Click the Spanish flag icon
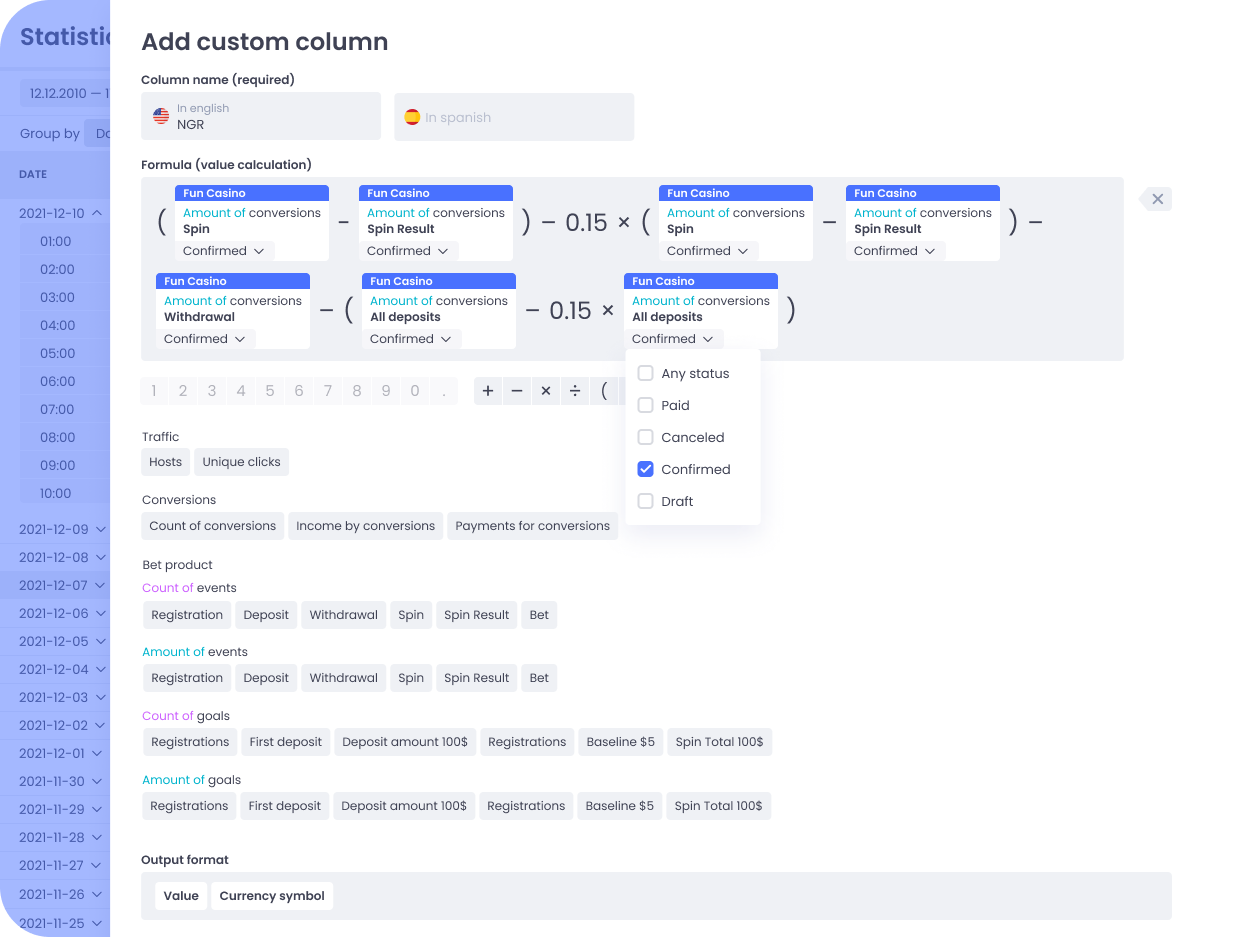The height and width of the screenshot is (937, 1240). (x=412, y=117)
